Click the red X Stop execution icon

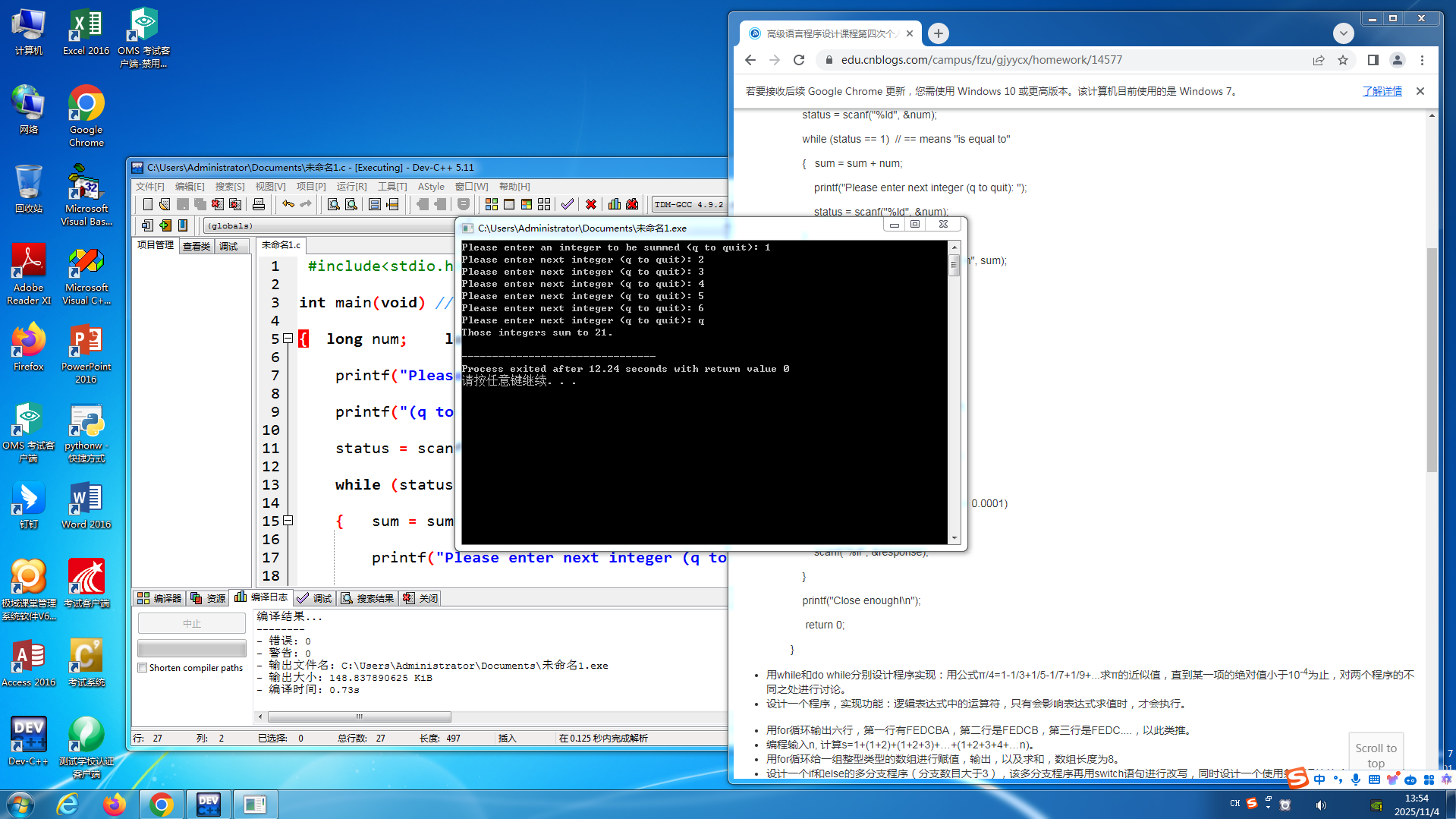[591, 204]
